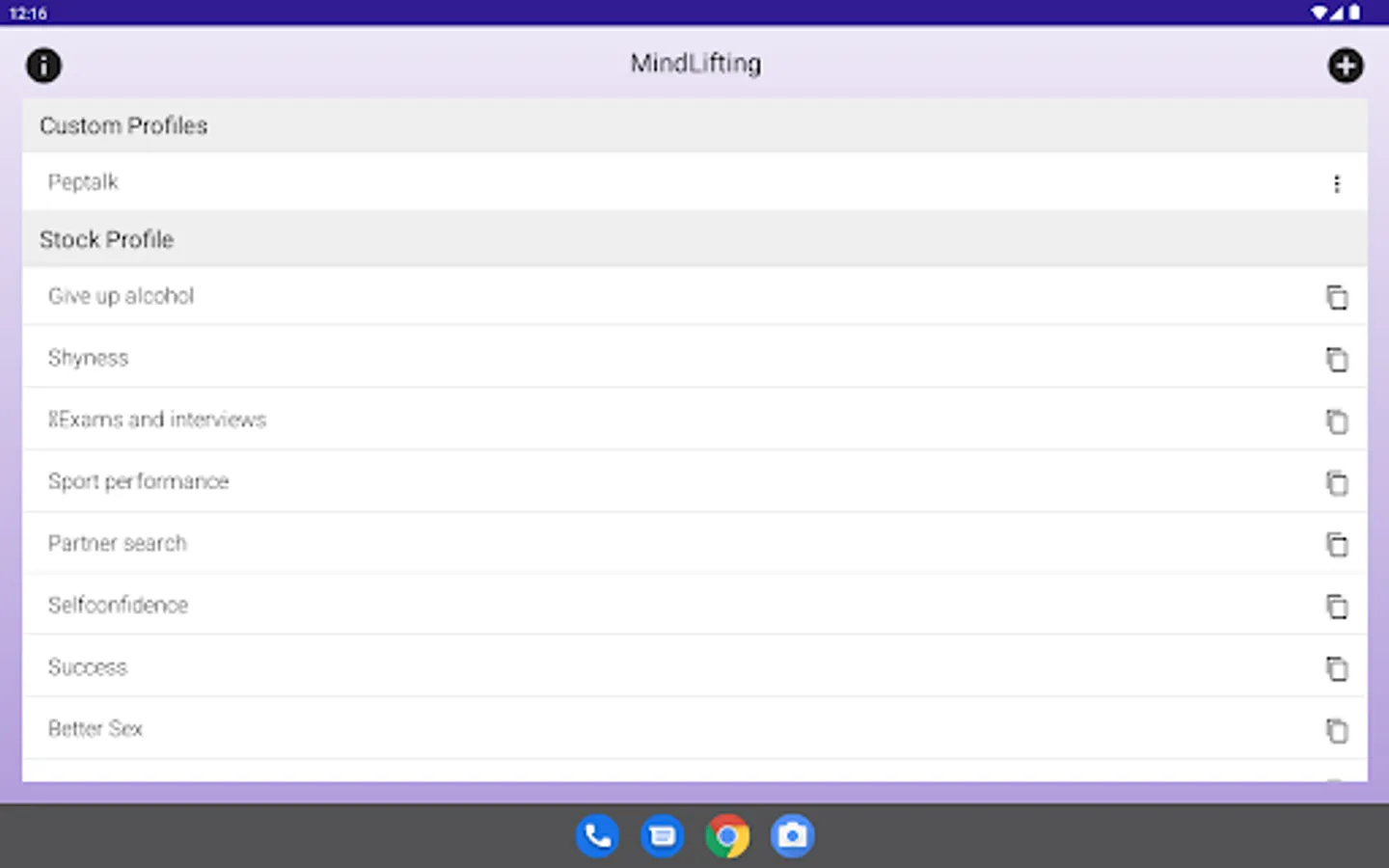Select the Better Sex profile

(694, 728)
